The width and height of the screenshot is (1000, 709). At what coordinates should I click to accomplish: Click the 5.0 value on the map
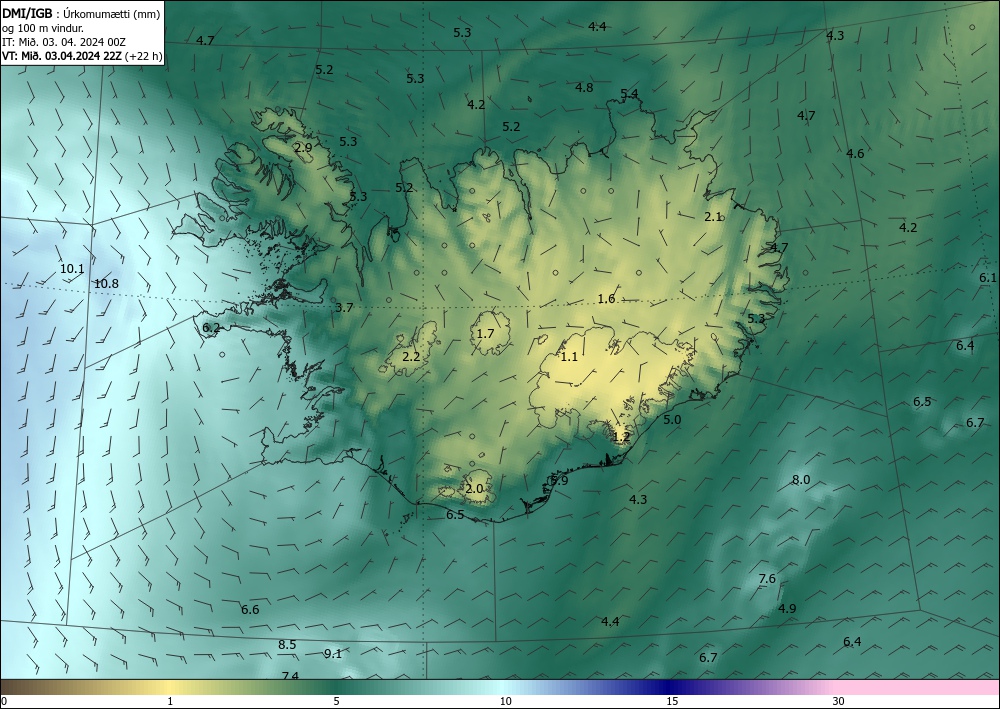pyautogui.click(x=672, y=420)
